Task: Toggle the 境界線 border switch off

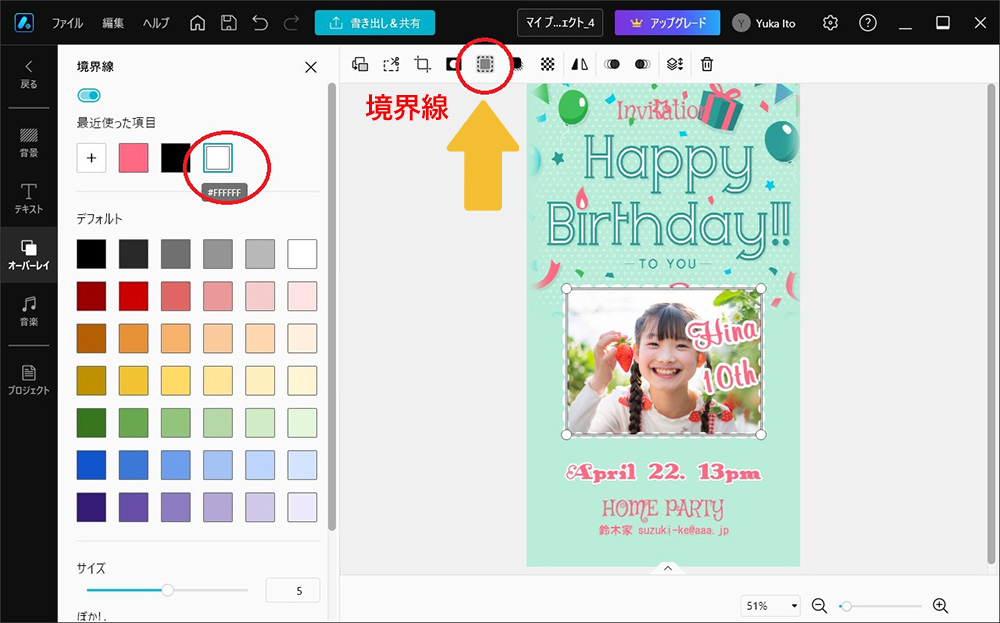Action: click(89, 96)
